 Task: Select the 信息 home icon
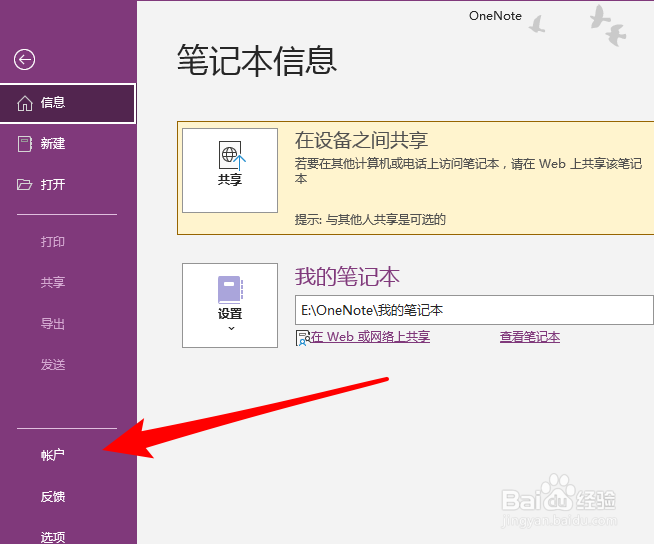pos(25,103)
